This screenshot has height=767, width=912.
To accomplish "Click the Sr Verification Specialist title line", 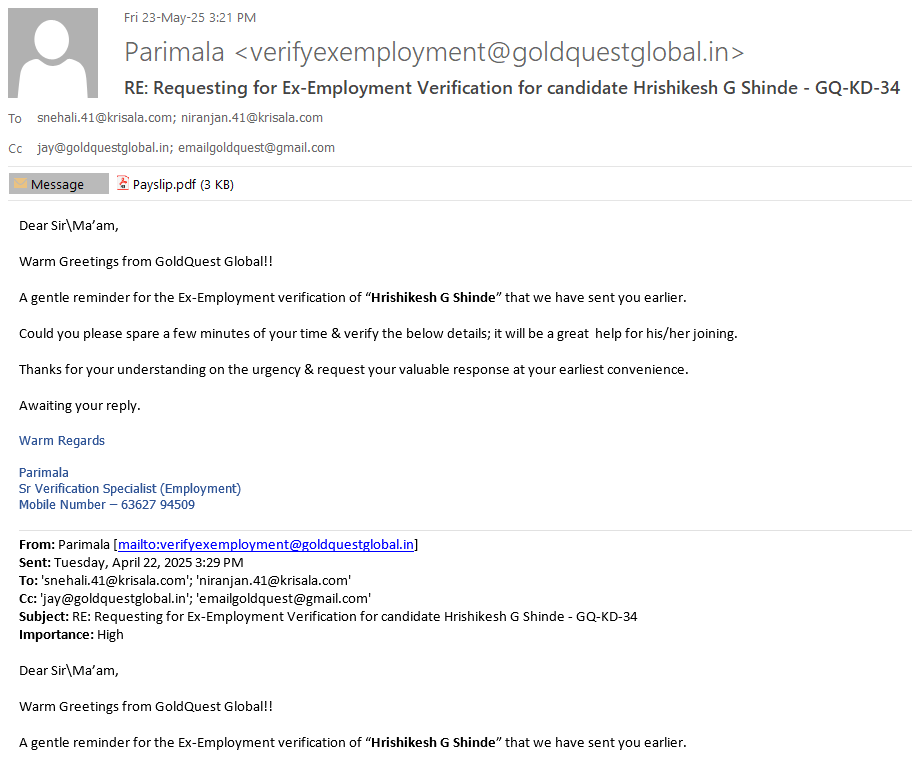I will [130, 489].
